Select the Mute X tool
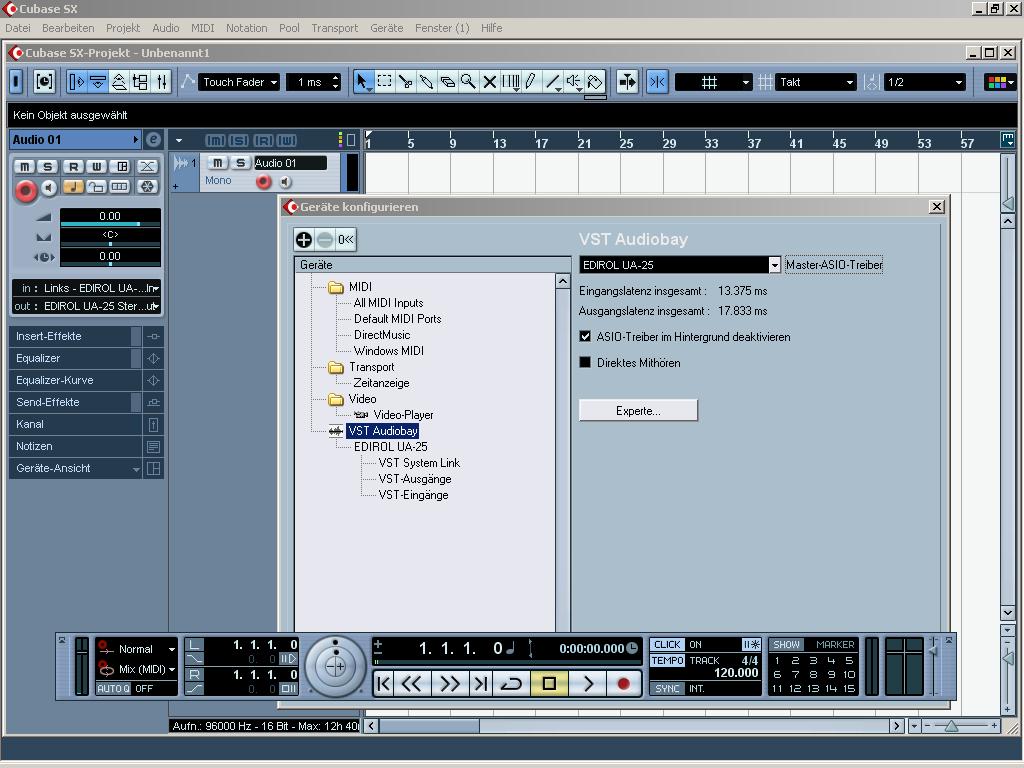Image resolution: width=1024 pixels, height=768 pixels. click(x=489, y=82)
